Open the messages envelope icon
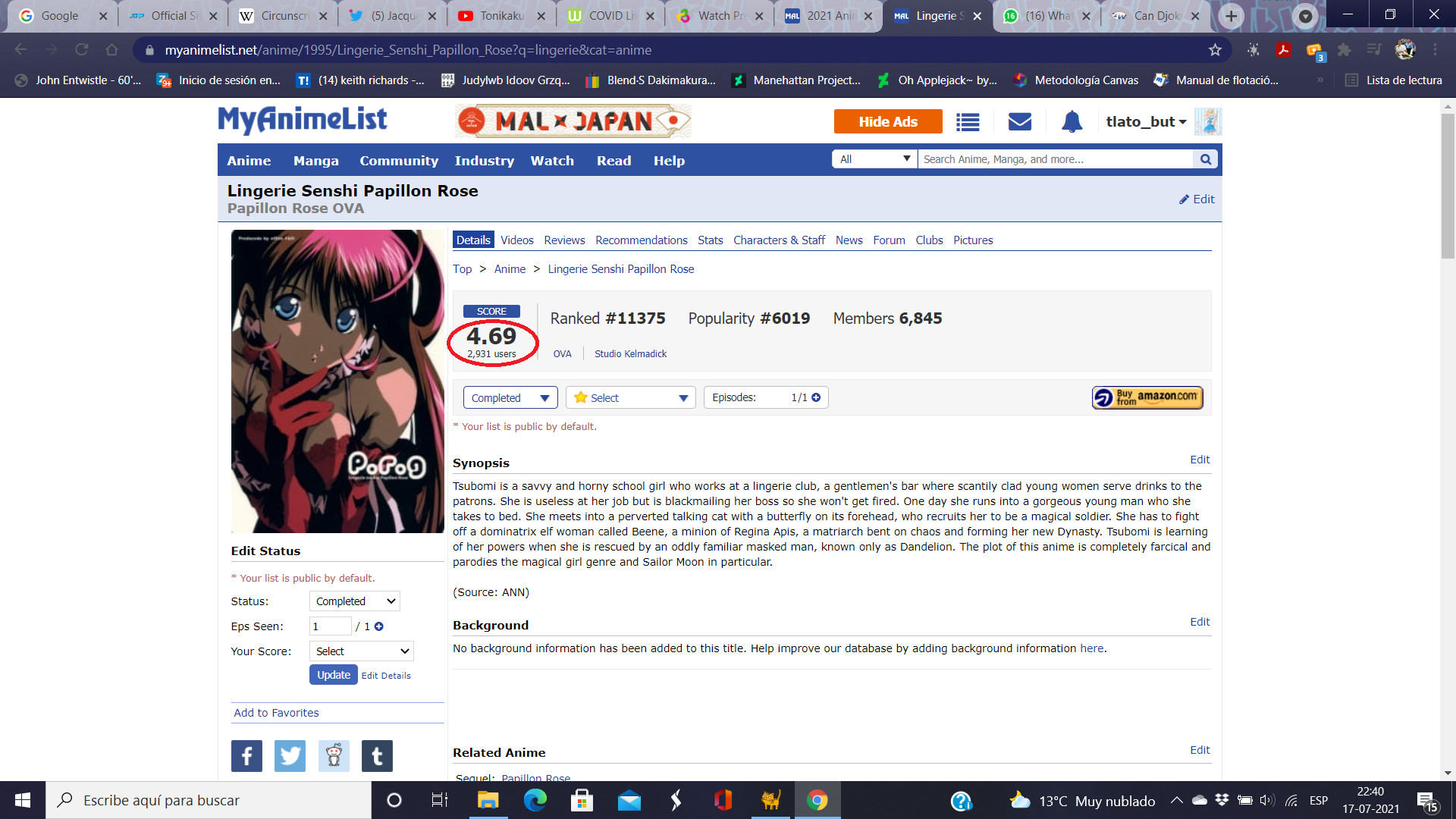 pos(1020,121)
